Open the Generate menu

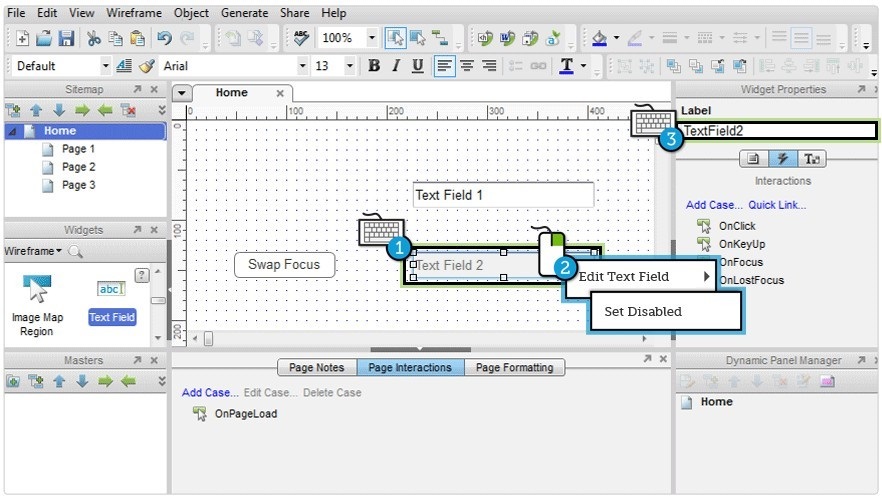[244, 13]
